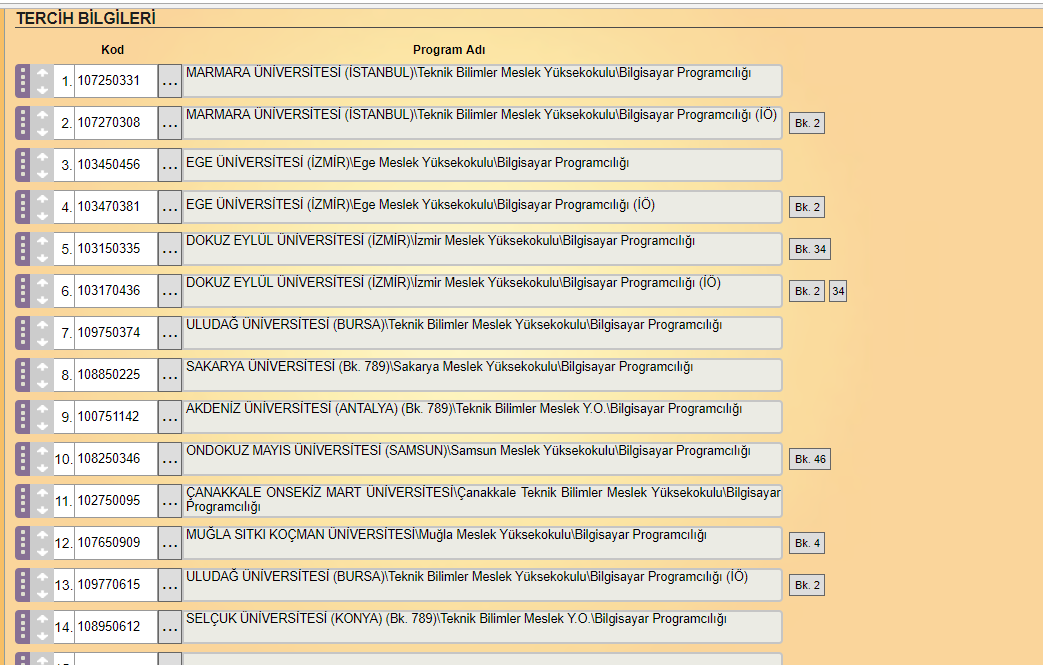Image resolution: width=1043 pixels, height=665 pixels.
Task: Open the … button for Çanakkale Onsekiz Mart row
Action: [x=170, y=501]
